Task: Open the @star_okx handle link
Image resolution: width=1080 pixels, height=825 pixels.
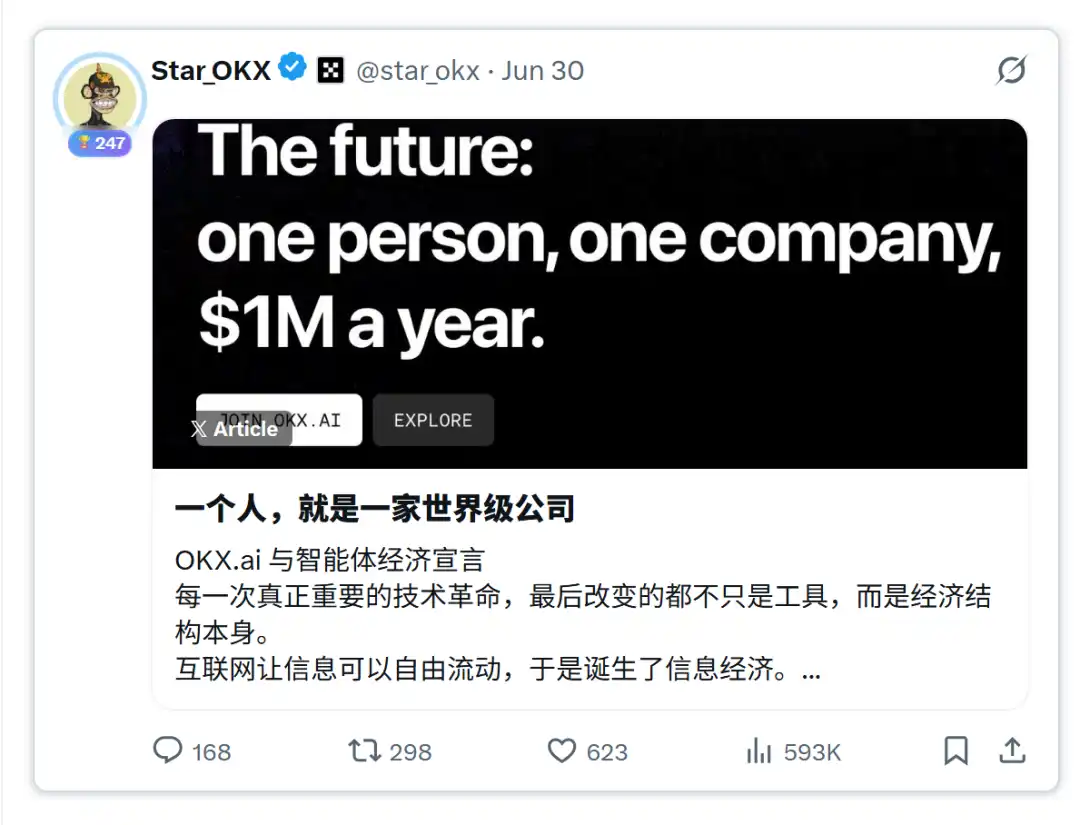Action: click(417, 71)
